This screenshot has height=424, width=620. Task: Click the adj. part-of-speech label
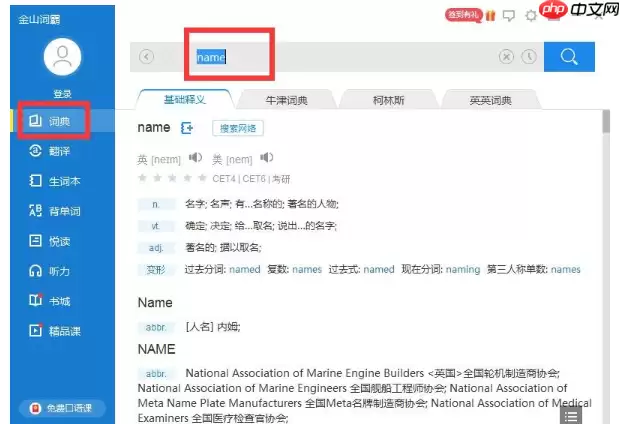[x=156, y=248]
